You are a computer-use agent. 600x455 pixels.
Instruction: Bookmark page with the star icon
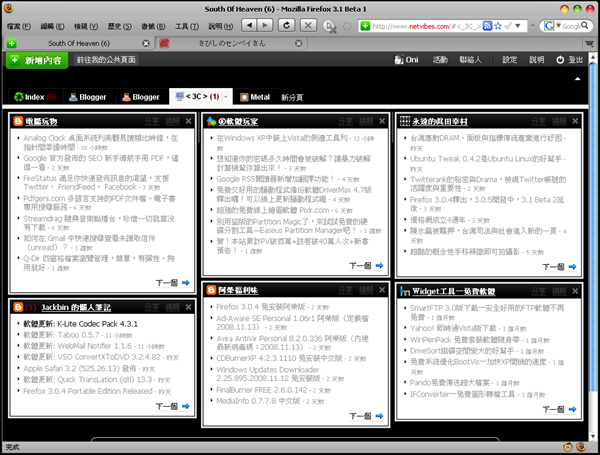pyautogui.click(x=498, y=26)
